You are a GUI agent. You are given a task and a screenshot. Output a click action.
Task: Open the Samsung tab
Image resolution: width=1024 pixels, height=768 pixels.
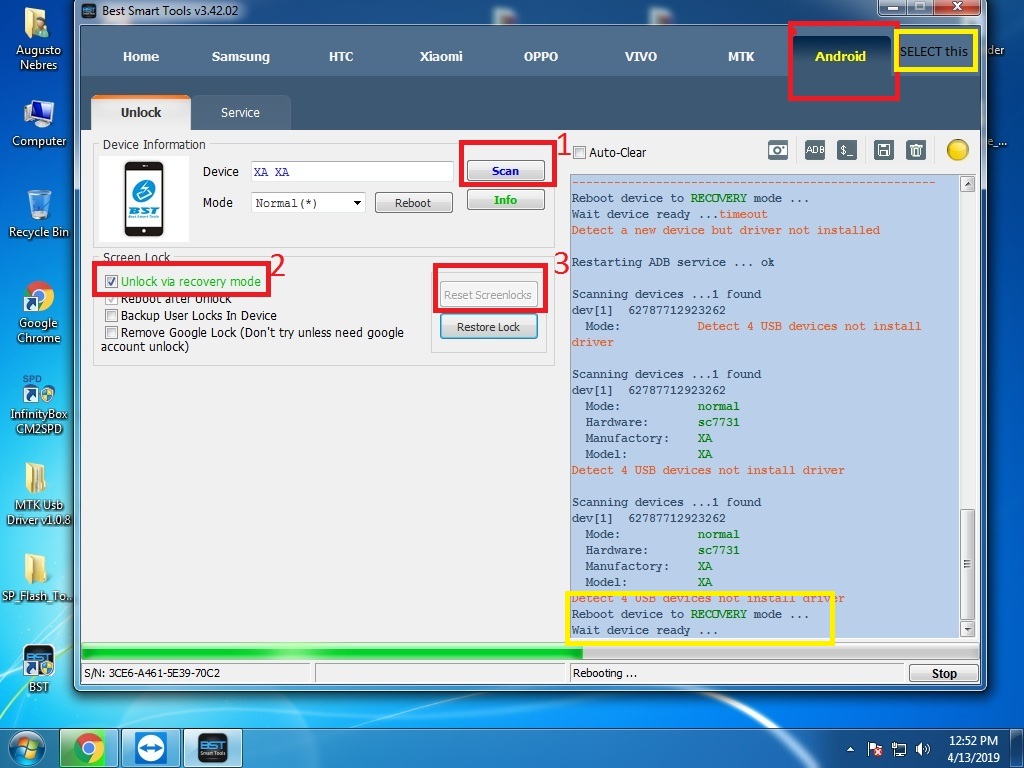point(240,56)
